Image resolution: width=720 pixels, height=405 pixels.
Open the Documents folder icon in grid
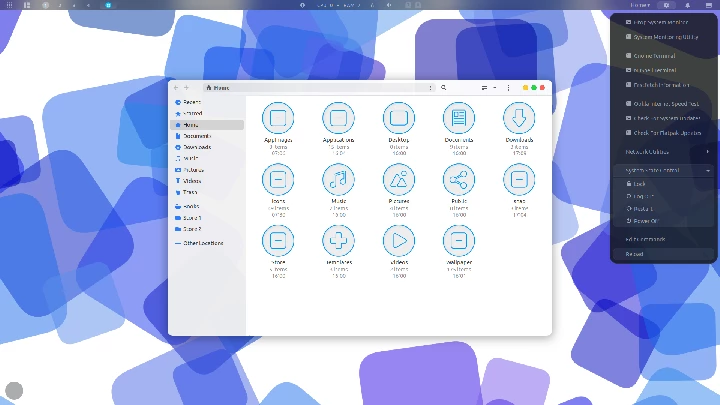pyautogui.click(x=458, y=118)
